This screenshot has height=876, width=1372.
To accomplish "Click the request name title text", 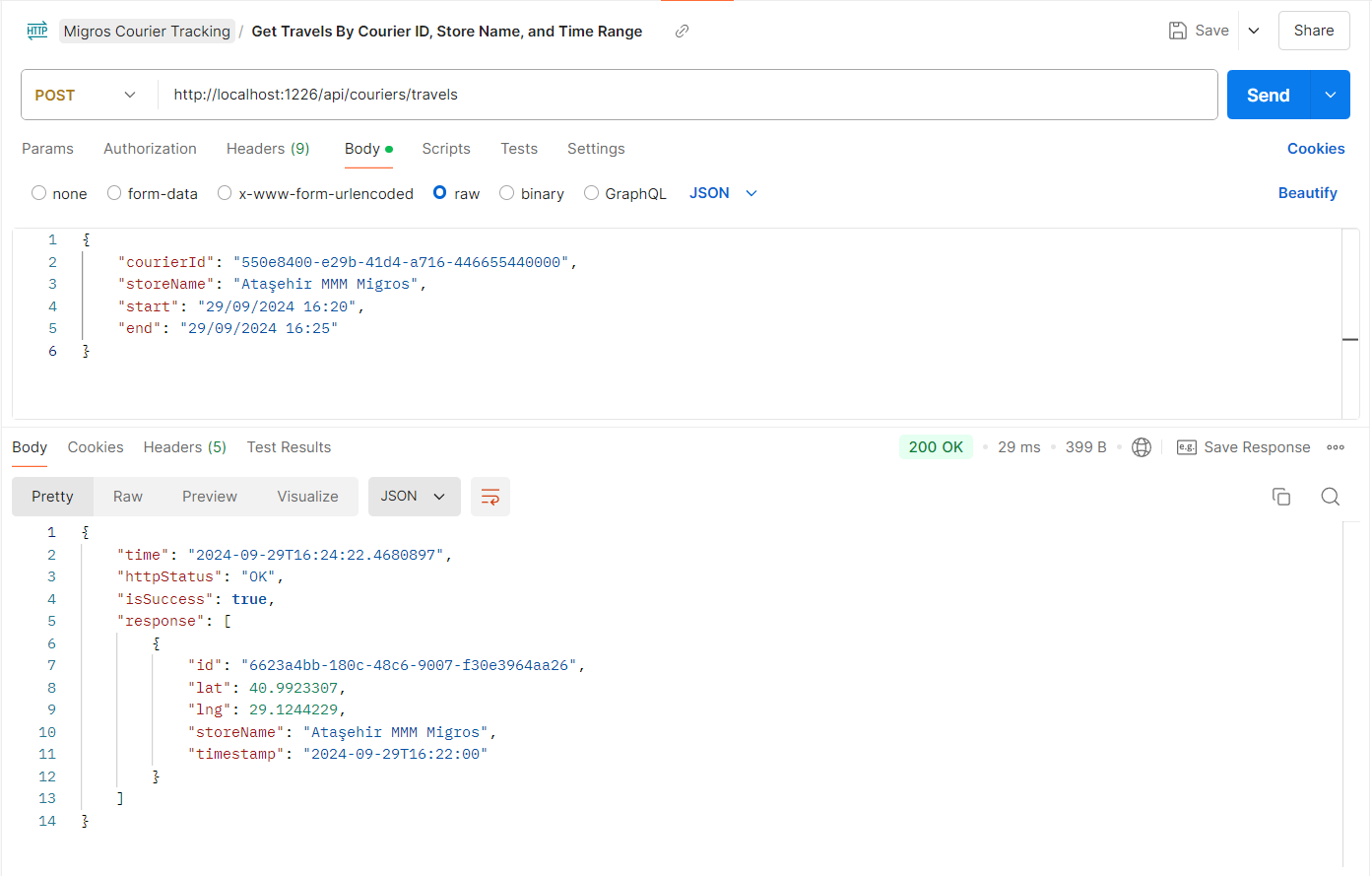I will coord(447,32).
